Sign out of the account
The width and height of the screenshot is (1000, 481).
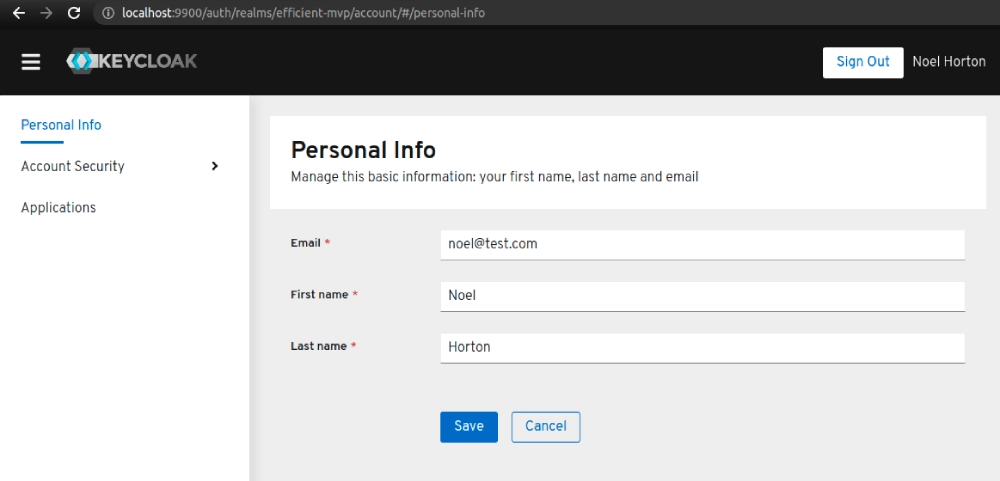point(863,63)
